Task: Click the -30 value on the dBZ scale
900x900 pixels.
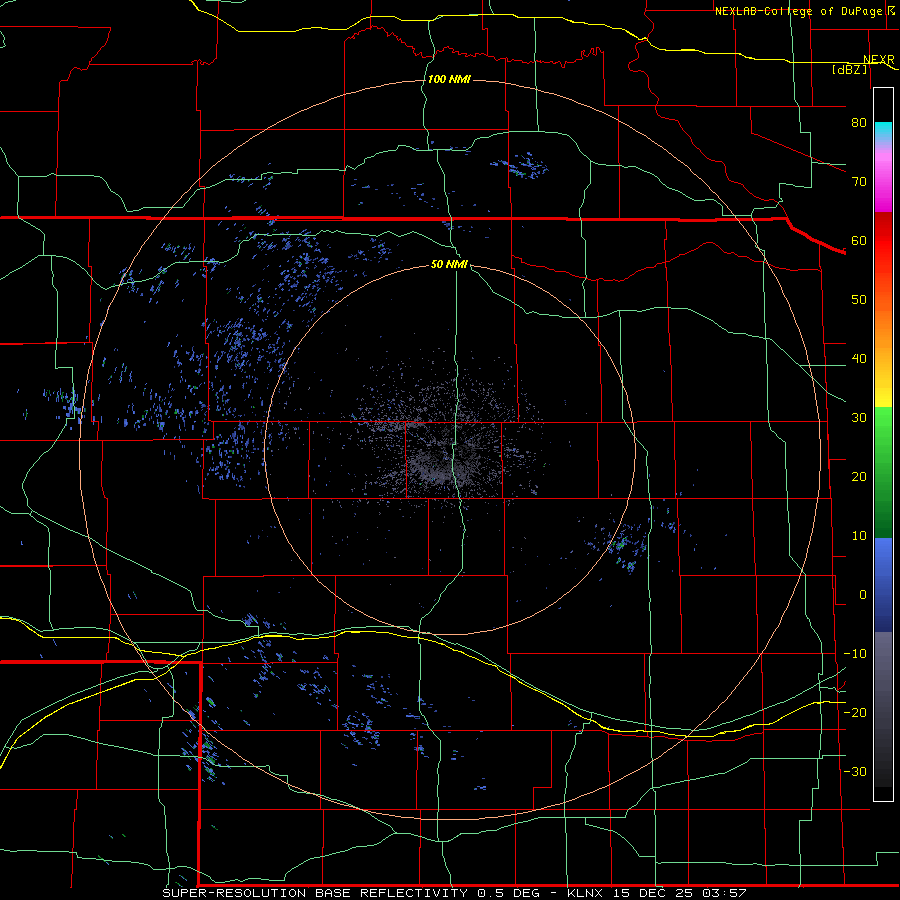Action: coord(855,772)
